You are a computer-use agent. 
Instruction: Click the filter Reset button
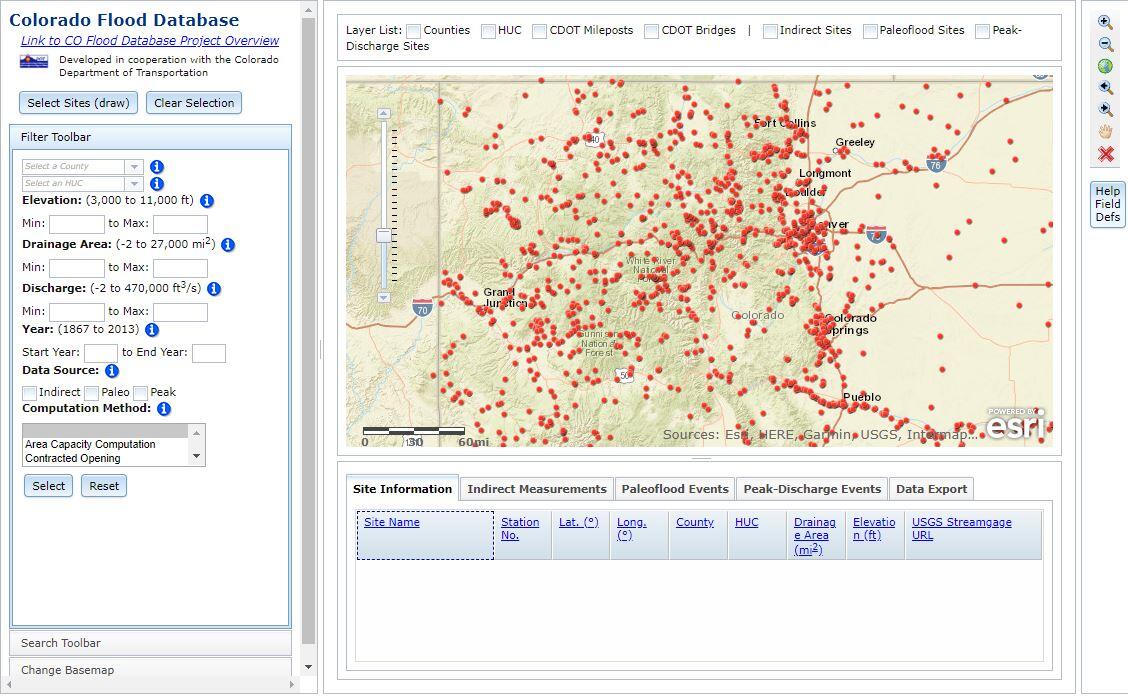coord(104,486)
